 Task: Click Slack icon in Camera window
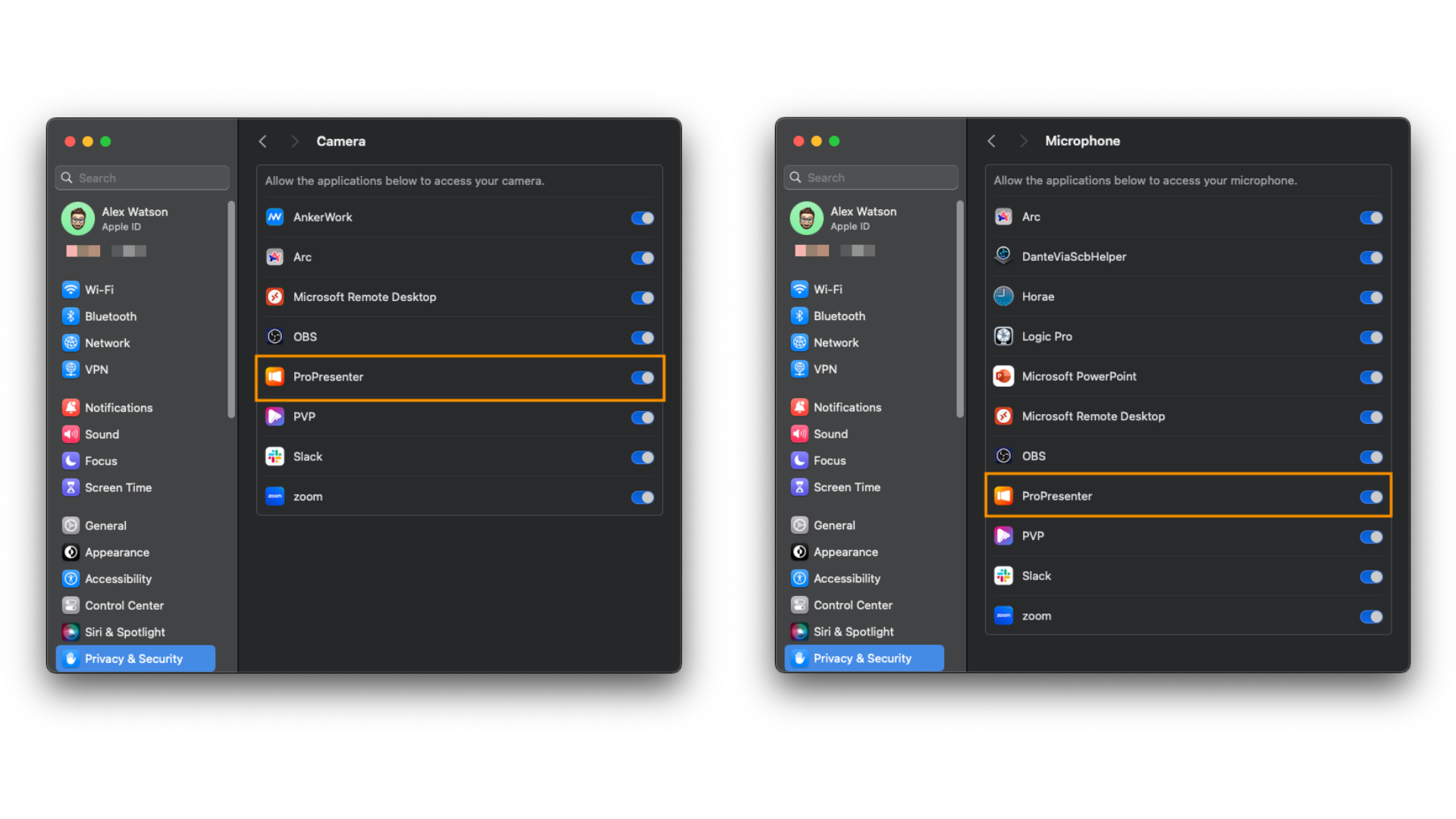(275, 457)
